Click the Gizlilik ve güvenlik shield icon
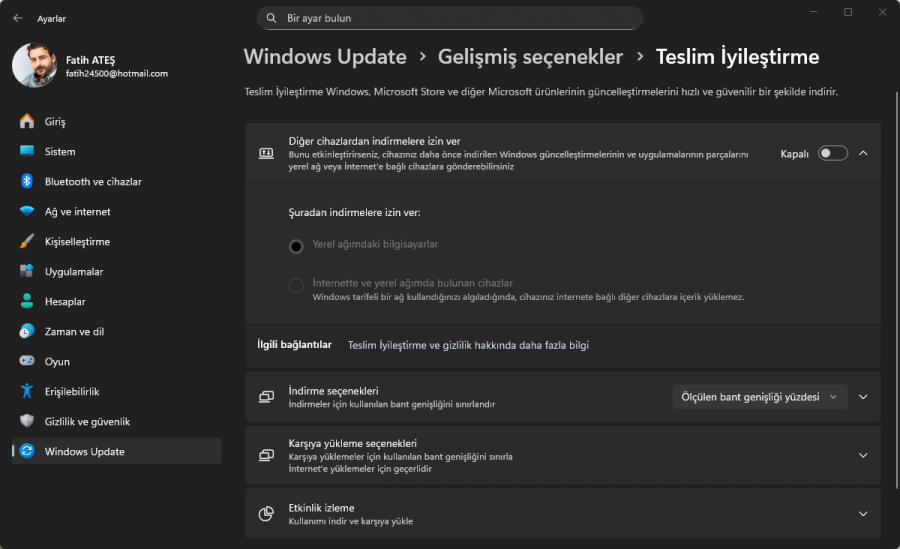 (27, 421)
